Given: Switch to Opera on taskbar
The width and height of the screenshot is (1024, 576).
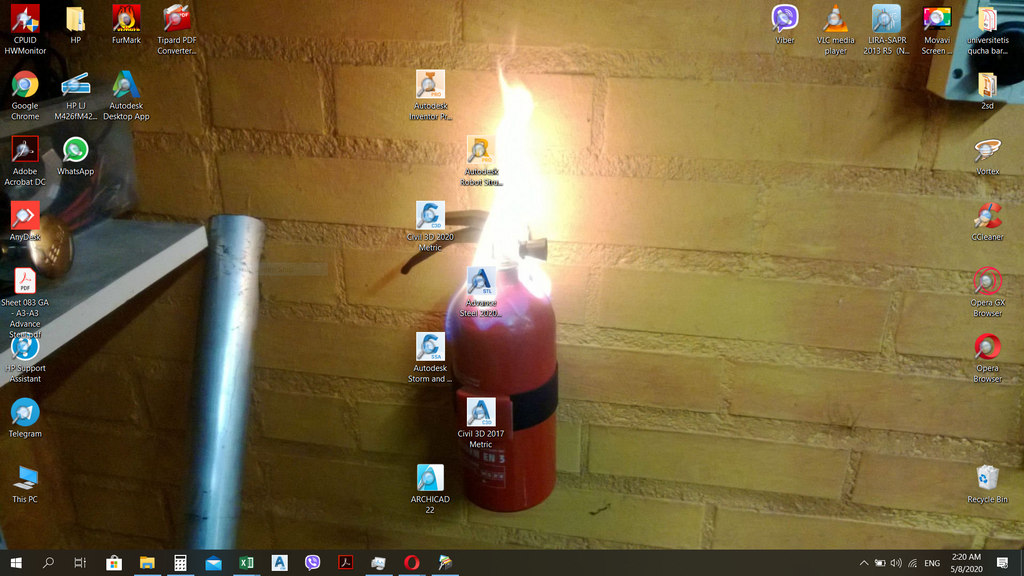Looking at the screenshot, I should (x=411, y=562).
